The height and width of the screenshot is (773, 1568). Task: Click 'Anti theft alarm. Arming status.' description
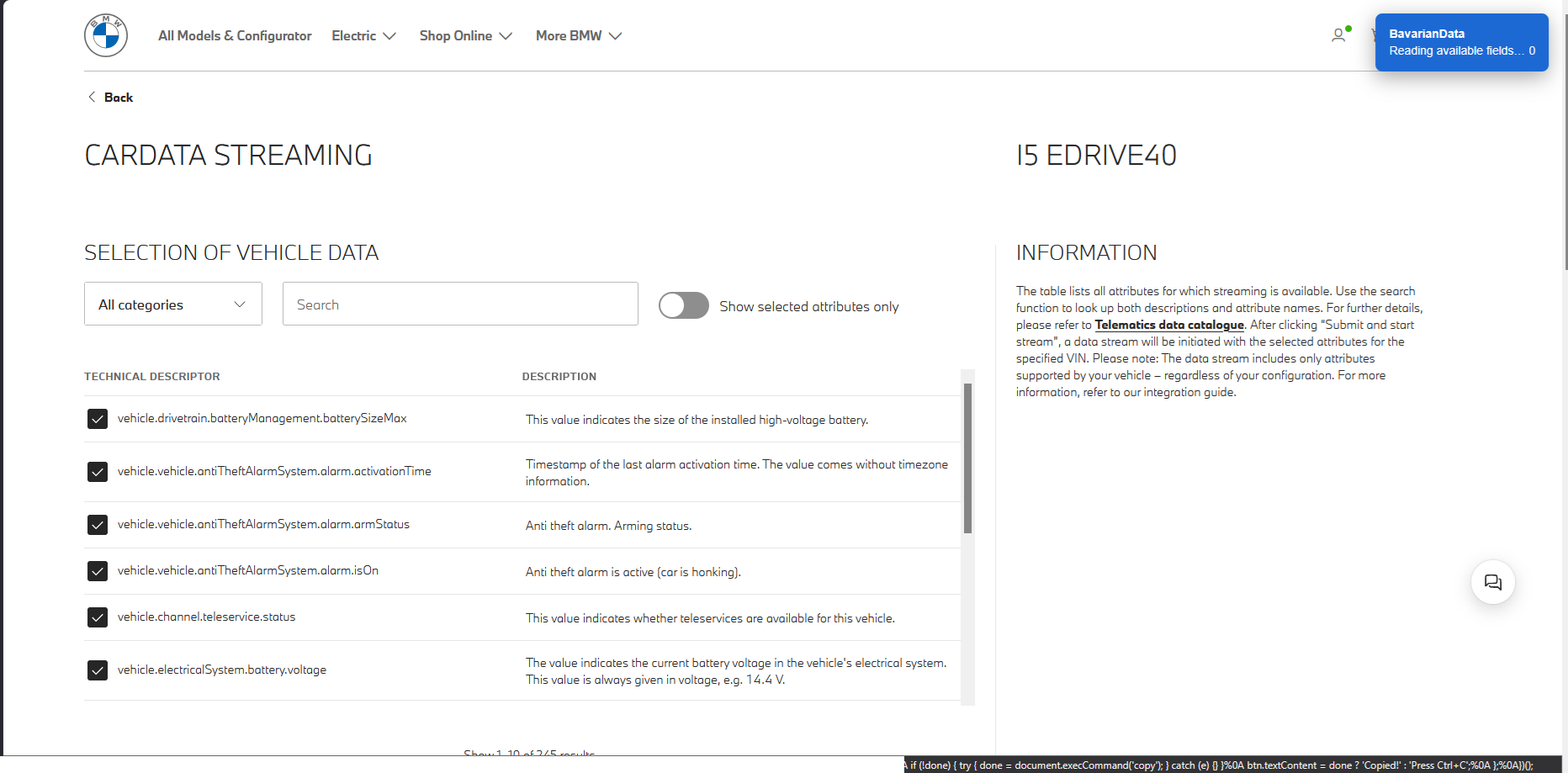[x=609, y=526]
